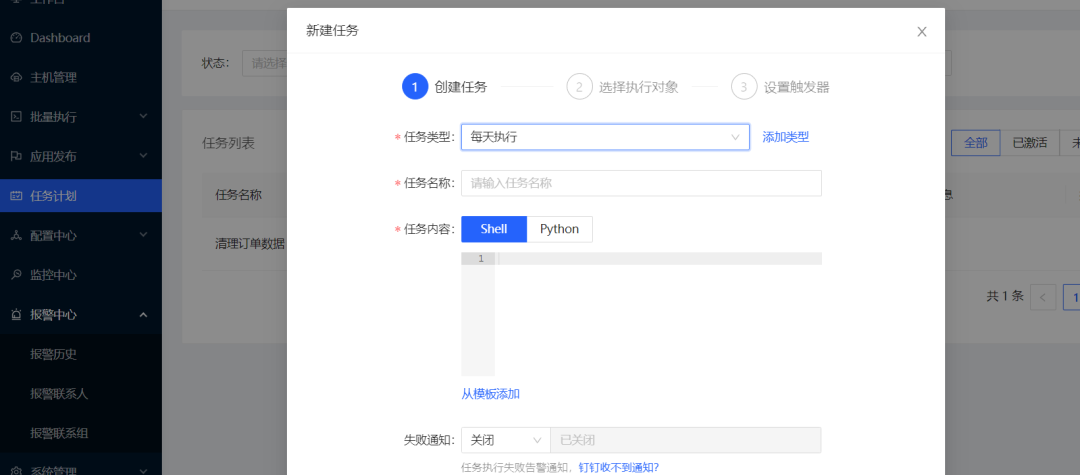
Task: Open 主机管理 in the sidebar
Action: click(x=81, y=78)
